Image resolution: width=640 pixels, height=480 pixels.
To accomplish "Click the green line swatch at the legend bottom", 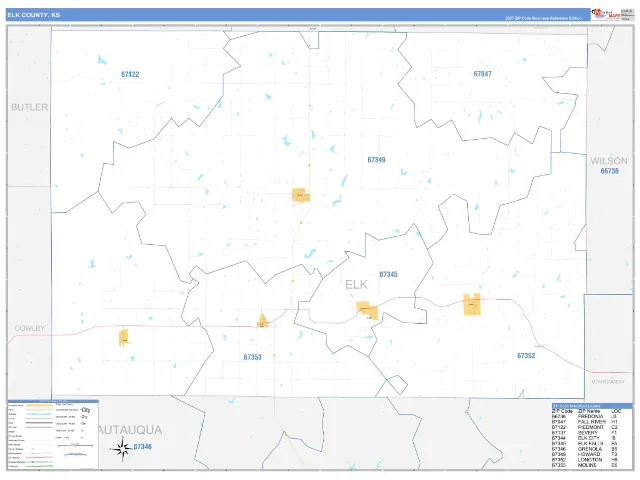I will click(39, 466).
